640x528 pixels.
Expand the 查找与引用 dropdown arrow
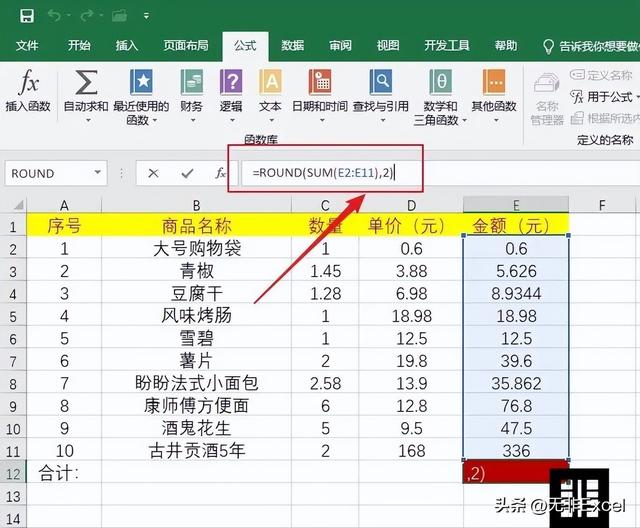pyautogui.click(x=382, y=120)
